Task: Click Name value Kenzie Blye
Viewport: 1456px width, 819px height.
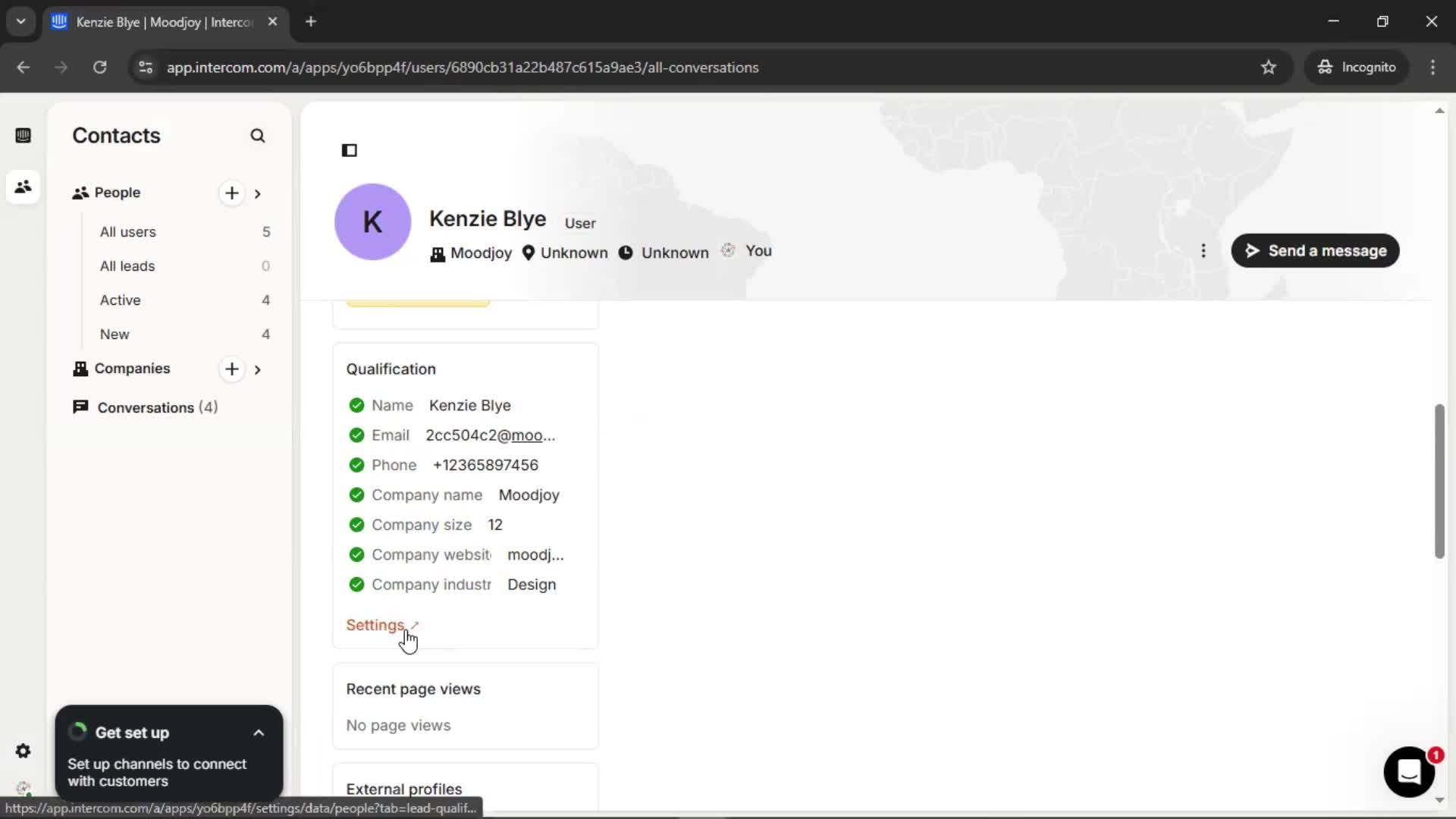Action: 469,406
